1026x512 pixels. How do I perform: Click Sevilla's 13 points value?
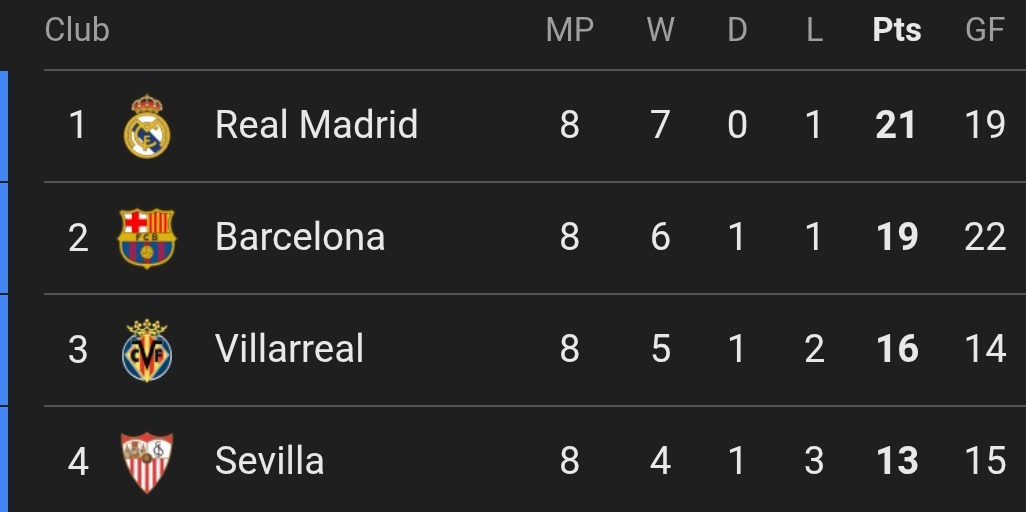click(x=897, y=461)
